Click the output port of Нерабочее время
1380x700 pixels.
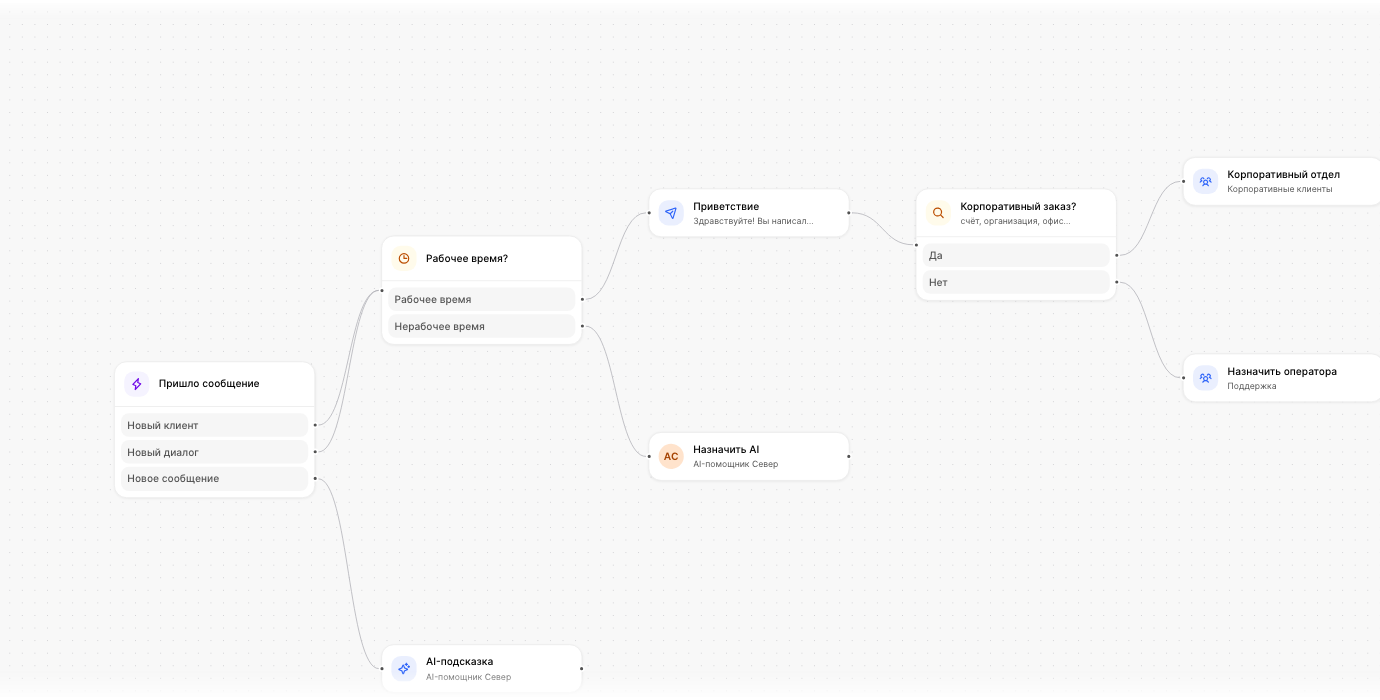(x=582, y=326)
